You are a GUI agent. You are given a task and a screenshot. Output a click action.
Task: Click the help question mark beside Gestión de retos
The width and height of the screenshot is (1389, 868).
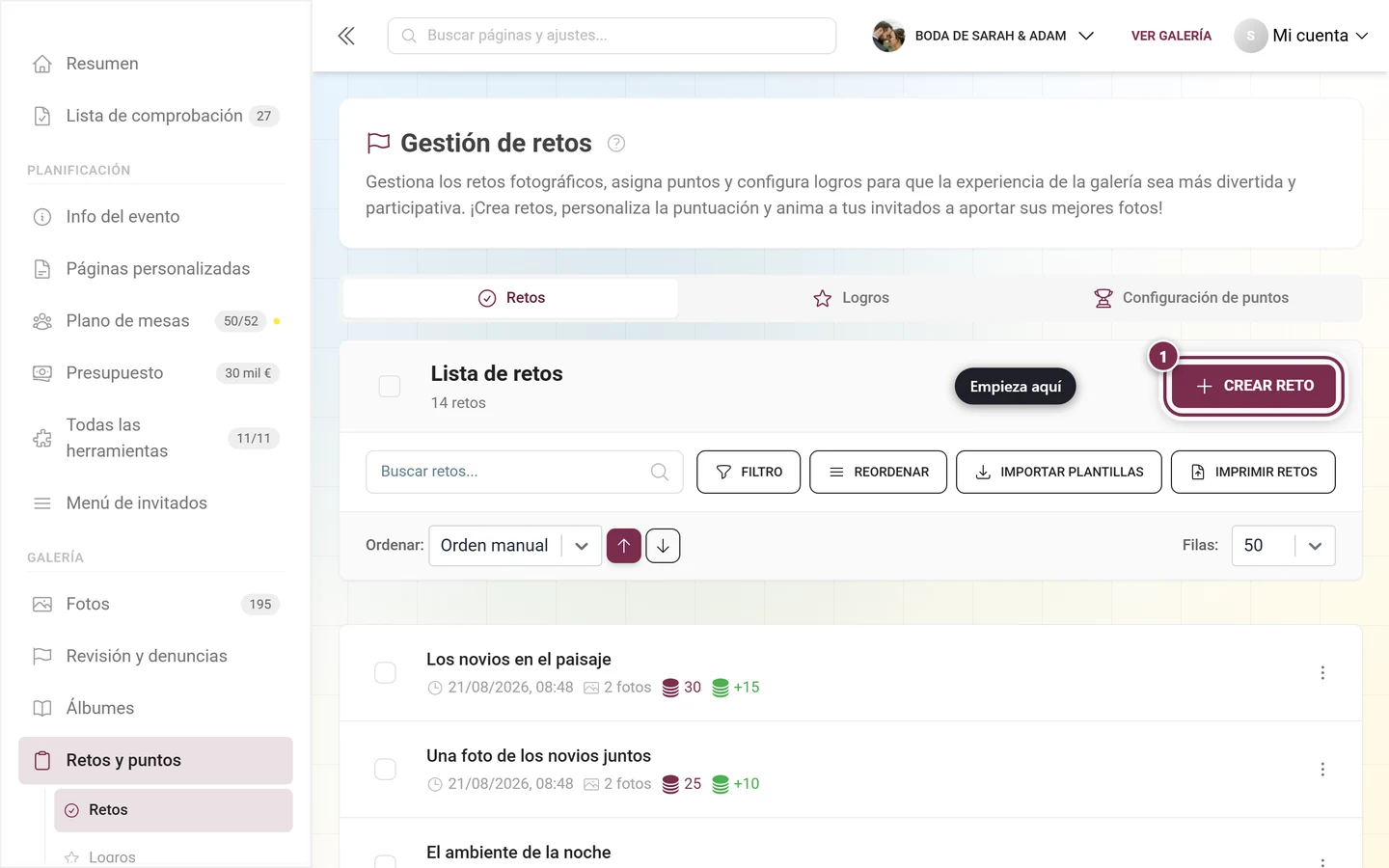pos(616,144)
